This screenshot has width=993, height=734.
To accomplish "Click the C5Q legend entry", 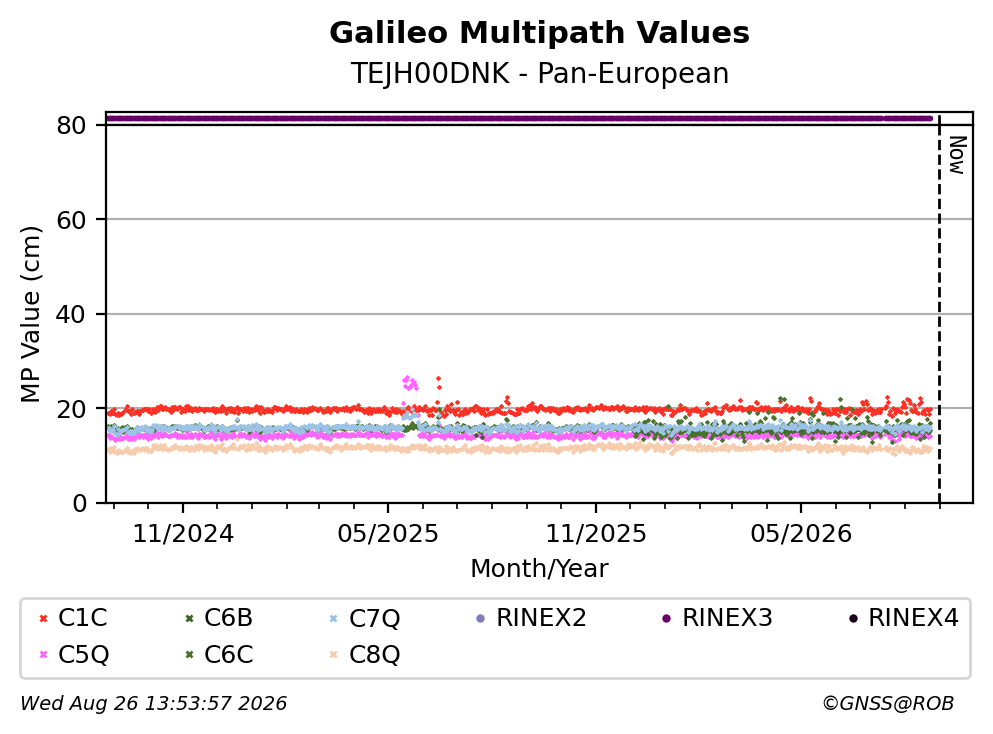I will pos(73,654).
